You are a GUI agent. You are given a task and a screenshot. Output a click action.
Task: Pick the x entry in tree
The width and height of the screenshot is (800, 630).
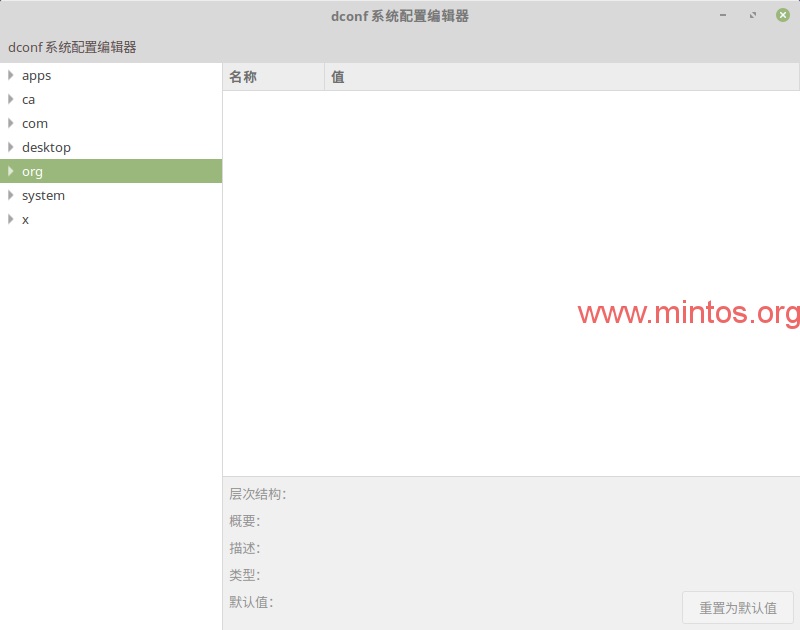[26, 219]
